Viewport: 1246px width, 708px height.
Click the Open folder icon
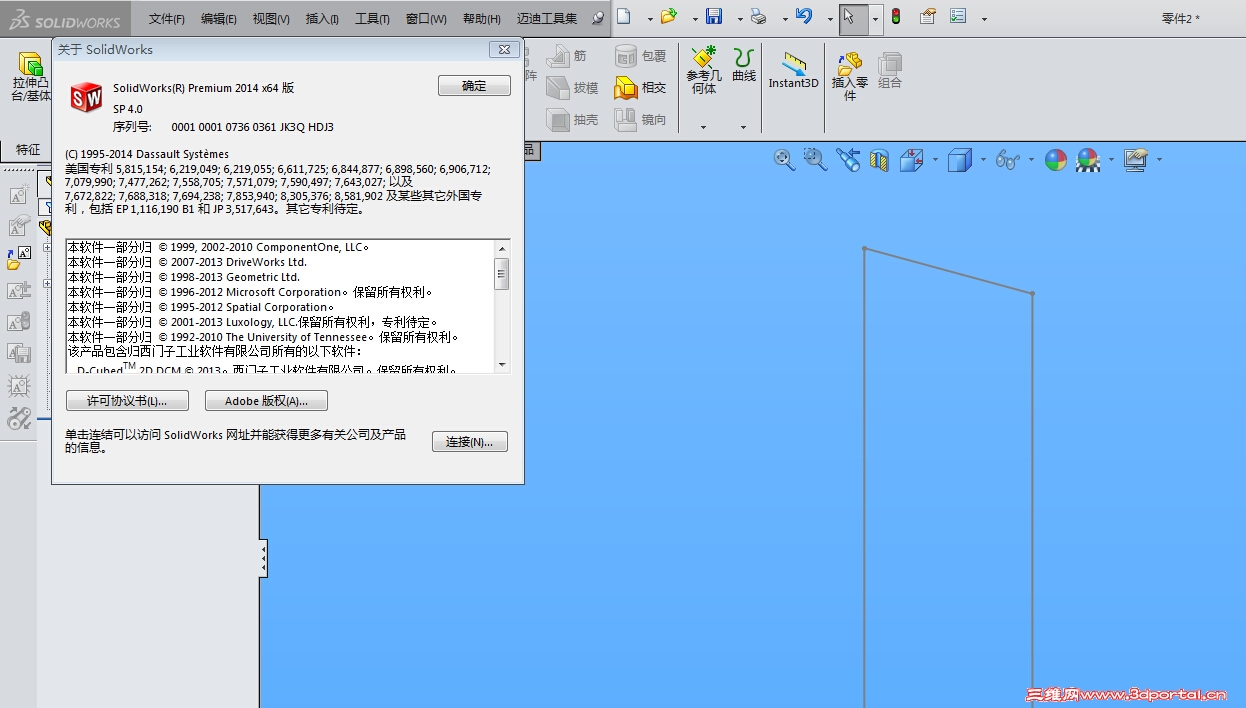coord(669,17)
